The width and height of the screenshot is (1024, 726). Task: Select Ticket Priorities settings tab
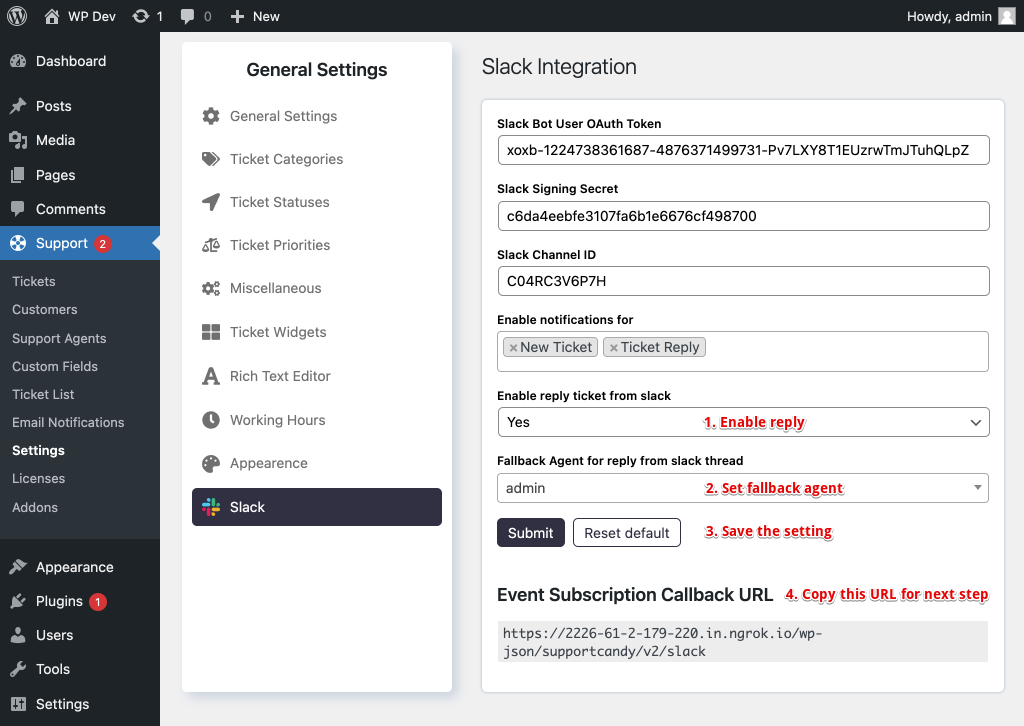(x=317, y=245)
